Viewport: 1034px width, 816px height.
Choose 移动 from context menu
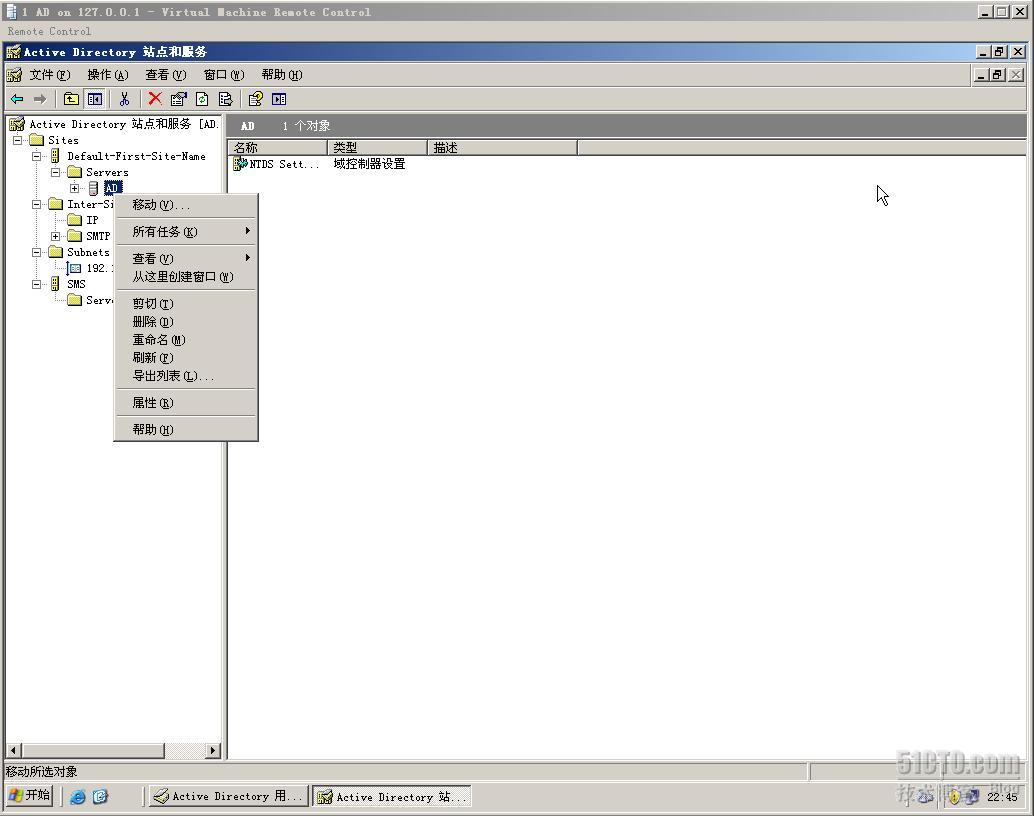(186, 205)
